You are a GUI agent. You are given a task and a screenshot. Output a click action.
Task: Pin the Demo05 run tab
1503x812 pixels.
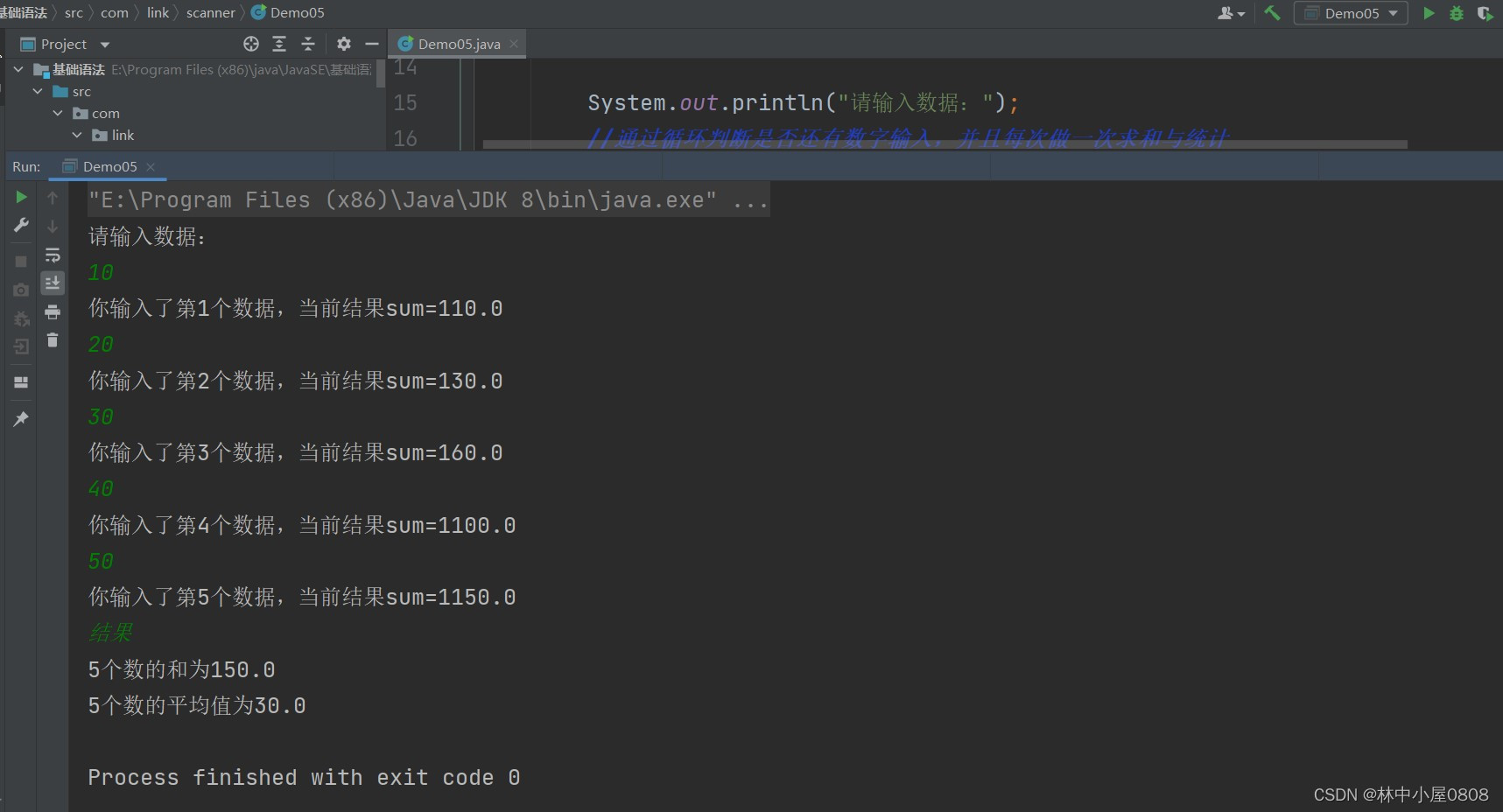coord(21,419)
